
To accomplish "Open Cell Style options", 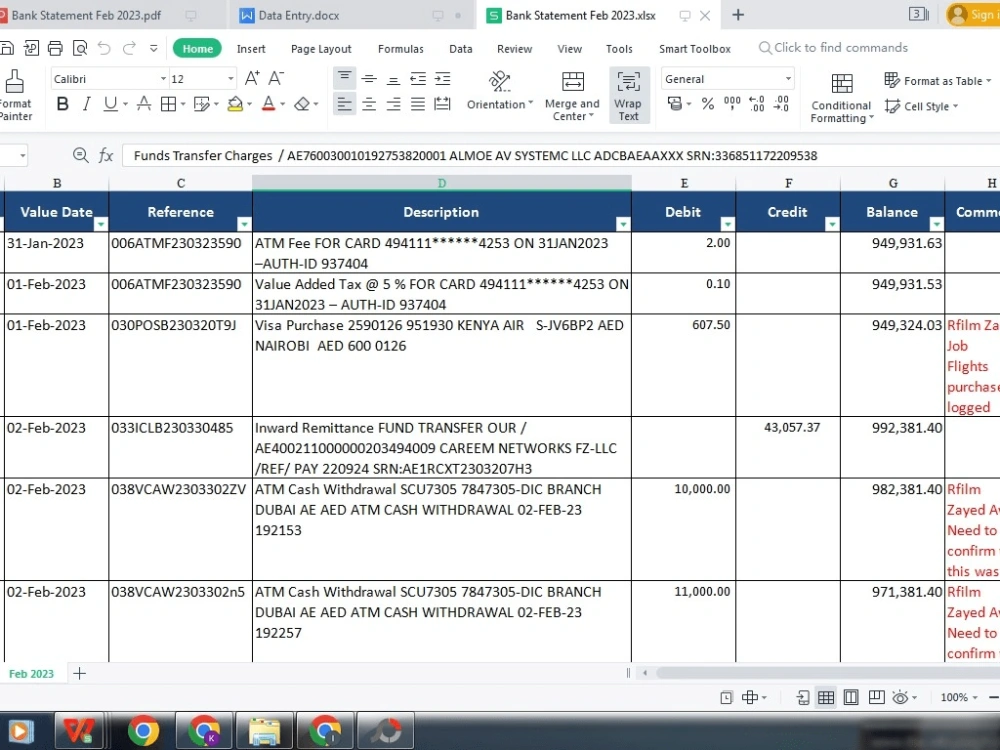I will [x=922, y=107].
